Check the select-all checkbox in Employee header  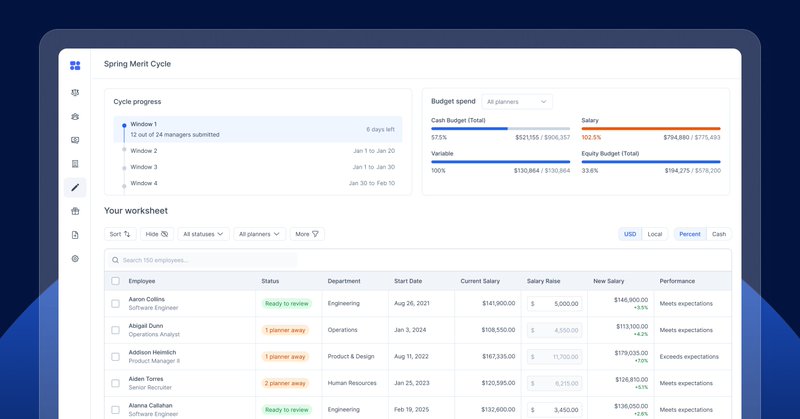coord(115,281)
